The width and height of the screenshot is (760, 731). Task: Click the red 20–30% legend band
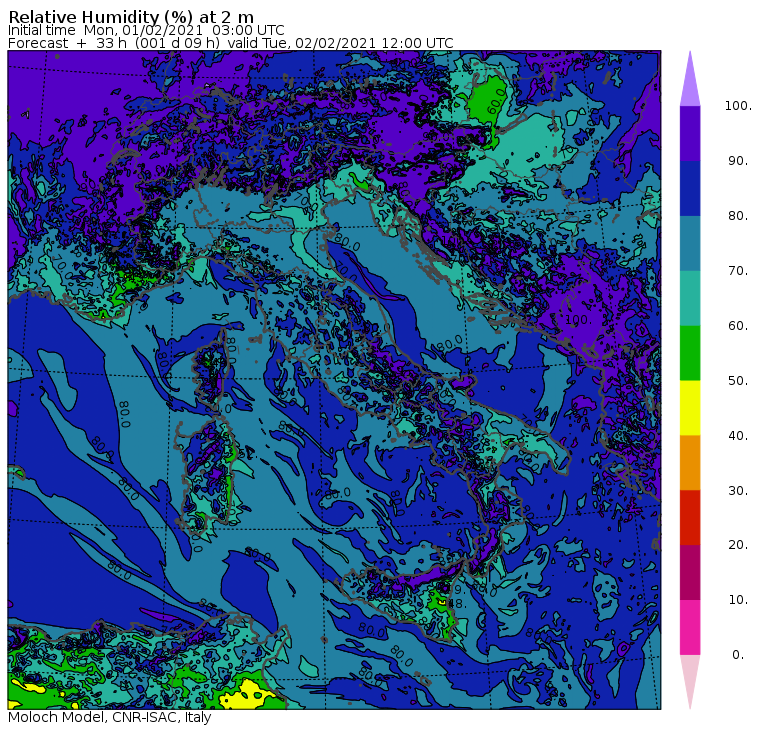[x=690, y=518]
